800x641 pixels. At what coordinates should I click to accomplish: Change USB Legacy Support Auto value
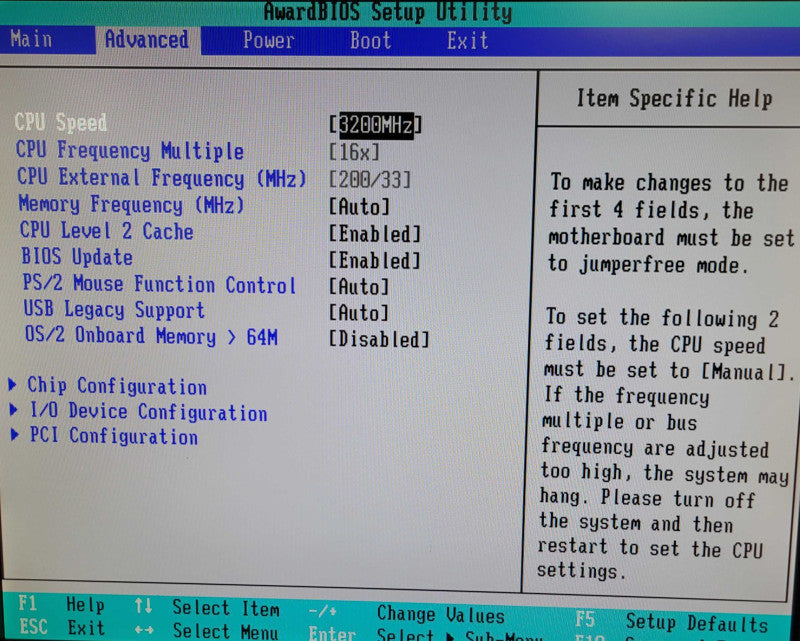point(359,313)
